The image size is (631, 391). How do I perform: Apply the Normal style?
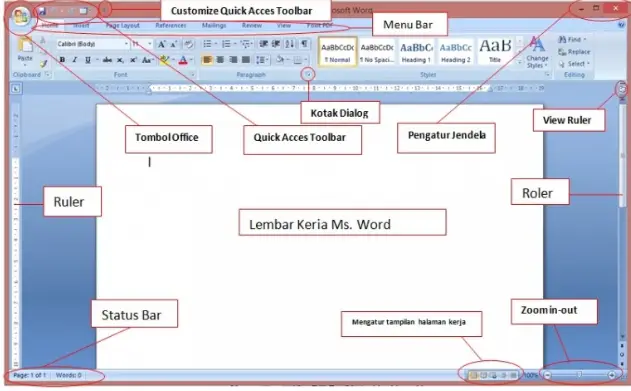point(338,51)
